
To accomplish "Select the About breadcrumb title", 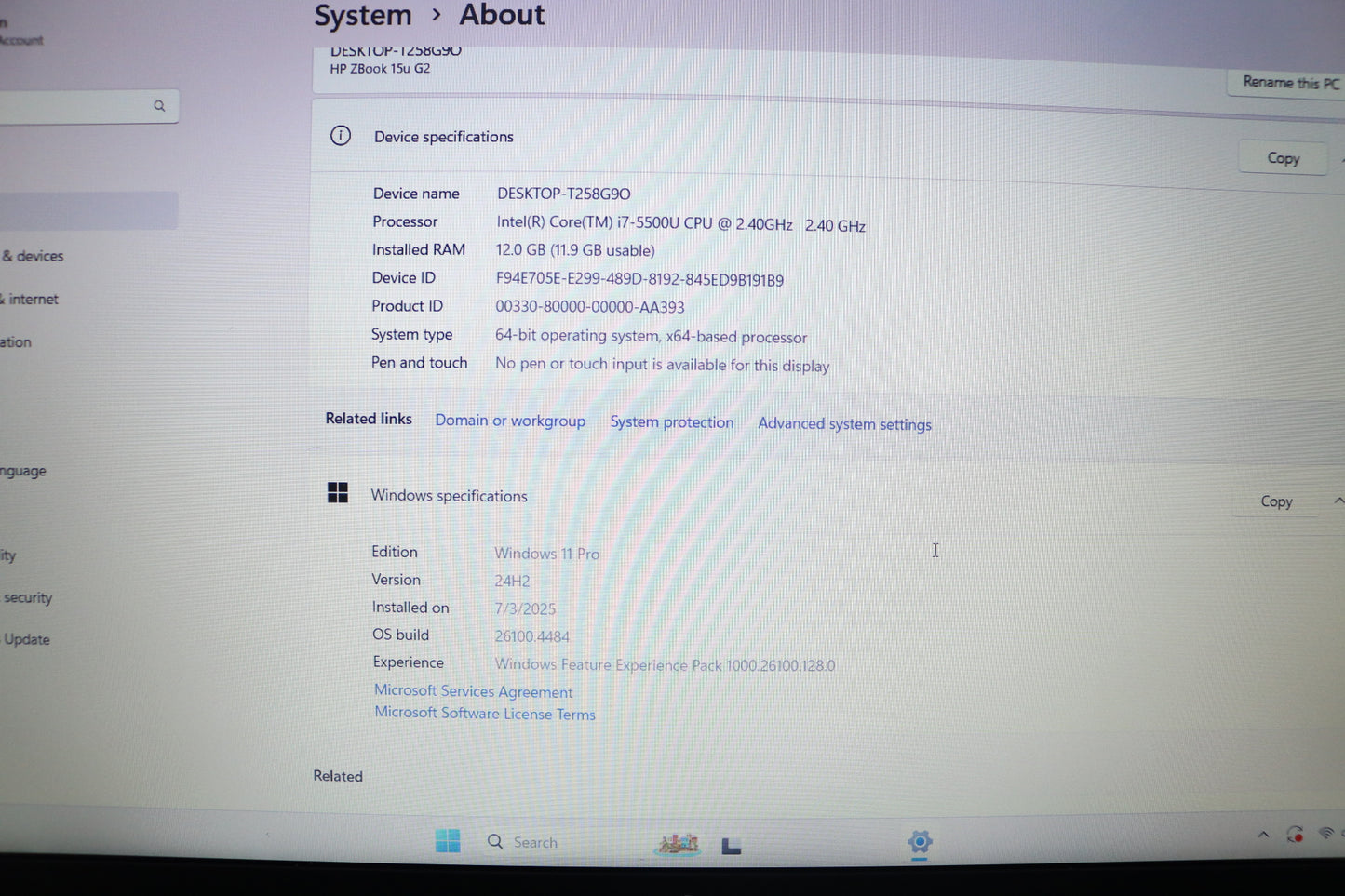I will coord(502,15).
